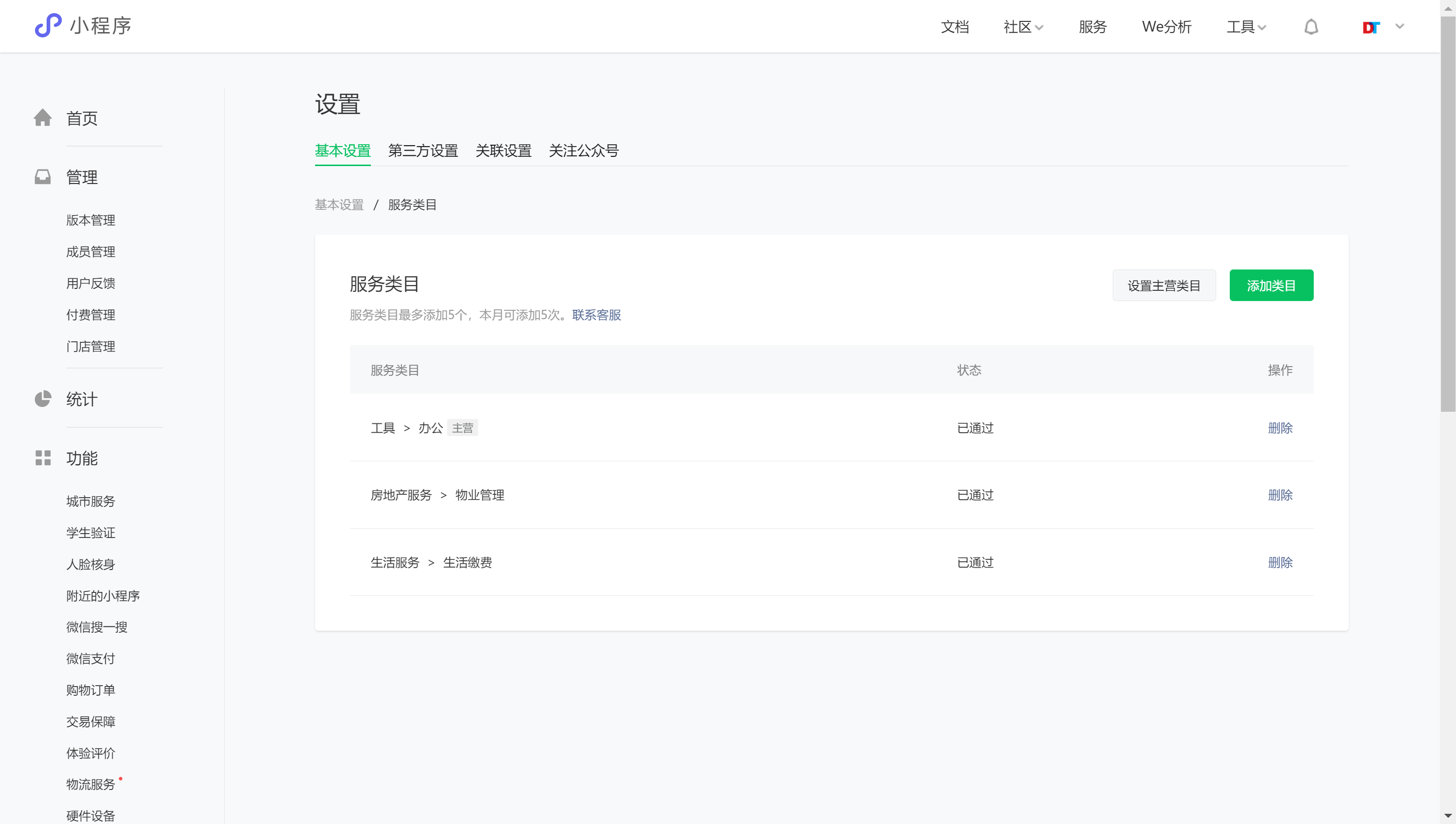Open 成员管理 in the sidebar
Screen dimensions: 1456x824
(x=90, y=251)
